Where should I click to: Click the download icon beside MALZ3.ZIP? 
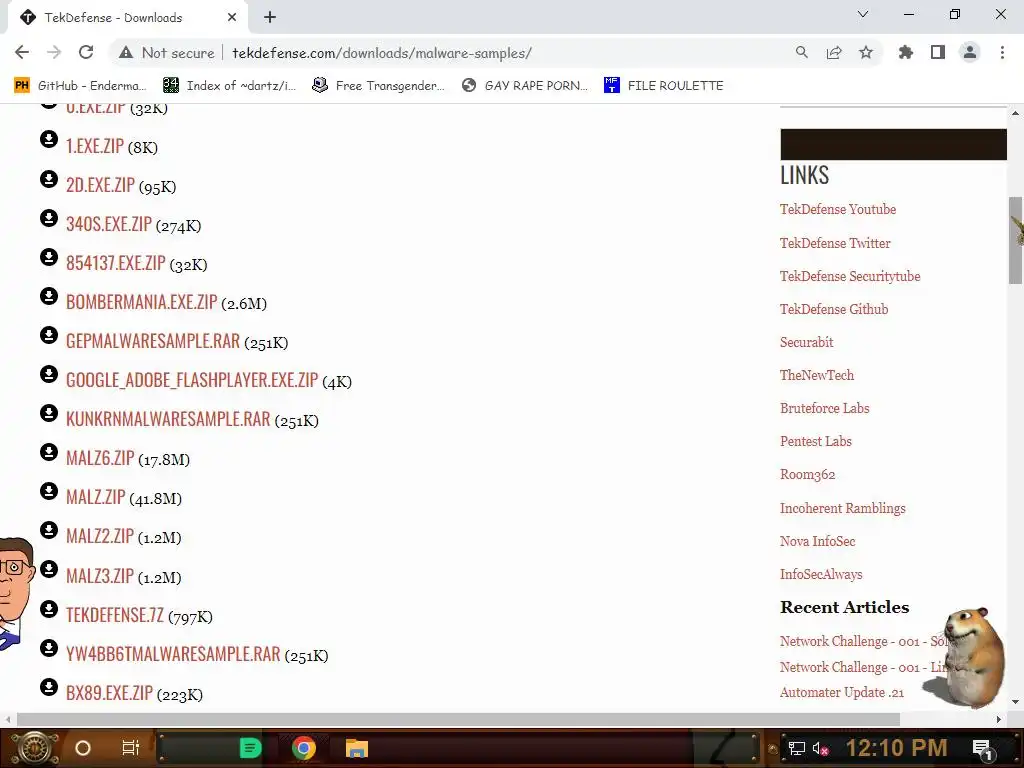[x=49, y=569]
